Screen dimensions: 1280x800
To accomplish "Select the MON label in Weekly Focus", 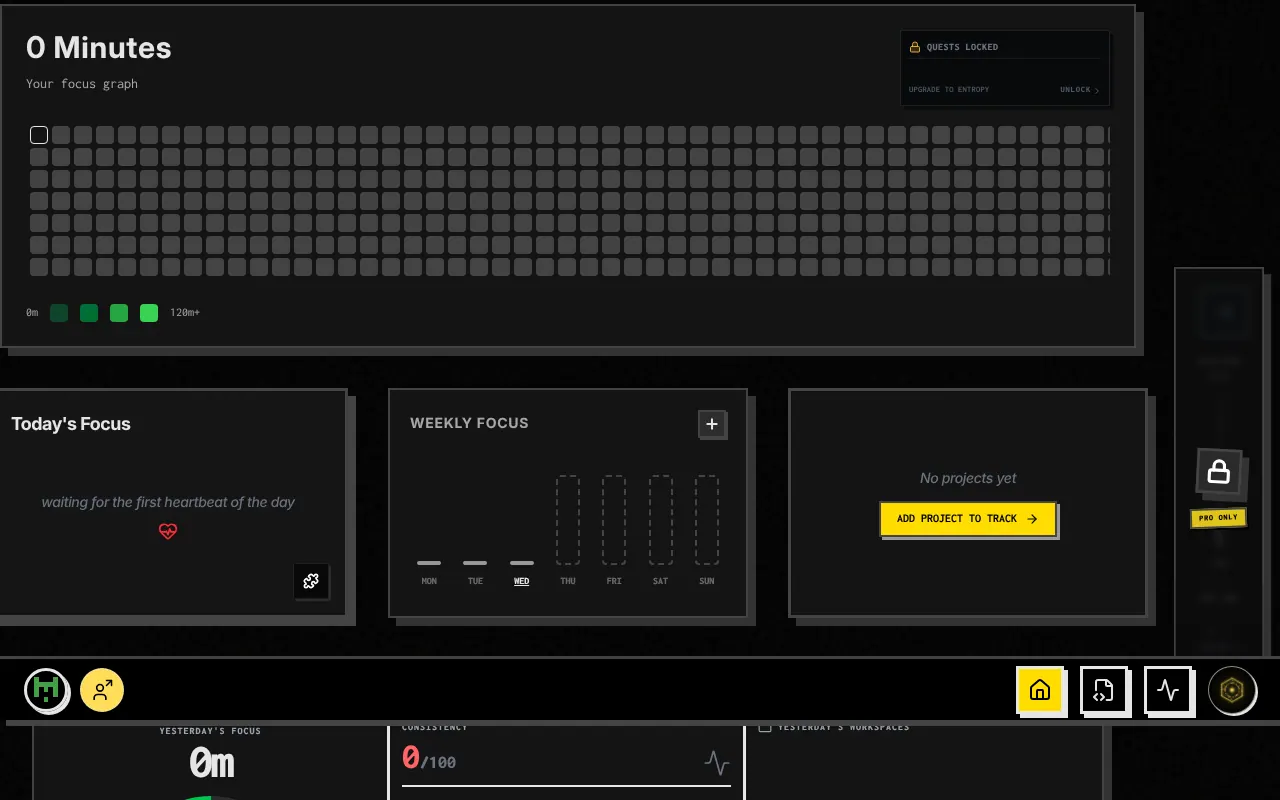I will 429,581.
